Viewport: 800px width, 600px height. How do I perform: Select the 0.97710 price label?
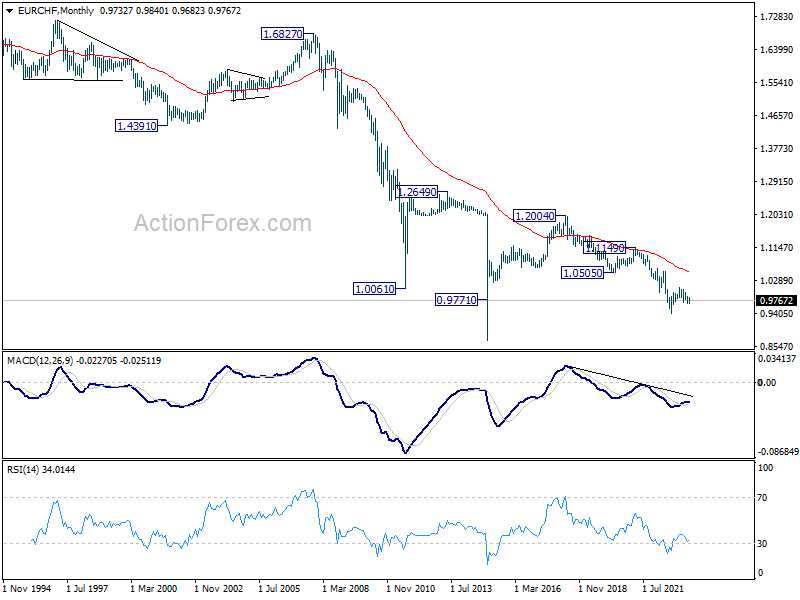click(x=456, y=299)
